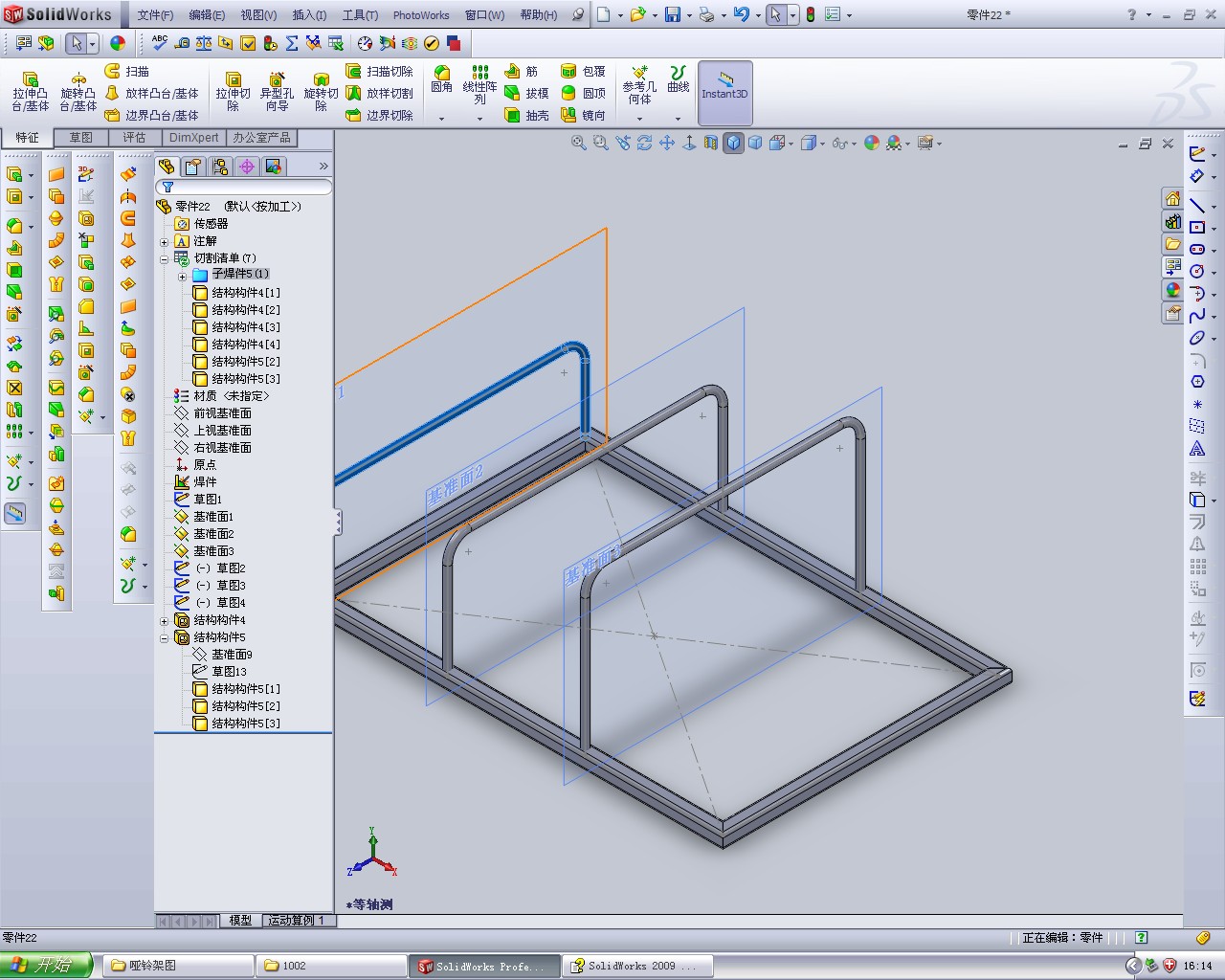Open the DimXpertManager tab icon
Viewport: 1225px width, 980px height.
click(x=247, y=167)
